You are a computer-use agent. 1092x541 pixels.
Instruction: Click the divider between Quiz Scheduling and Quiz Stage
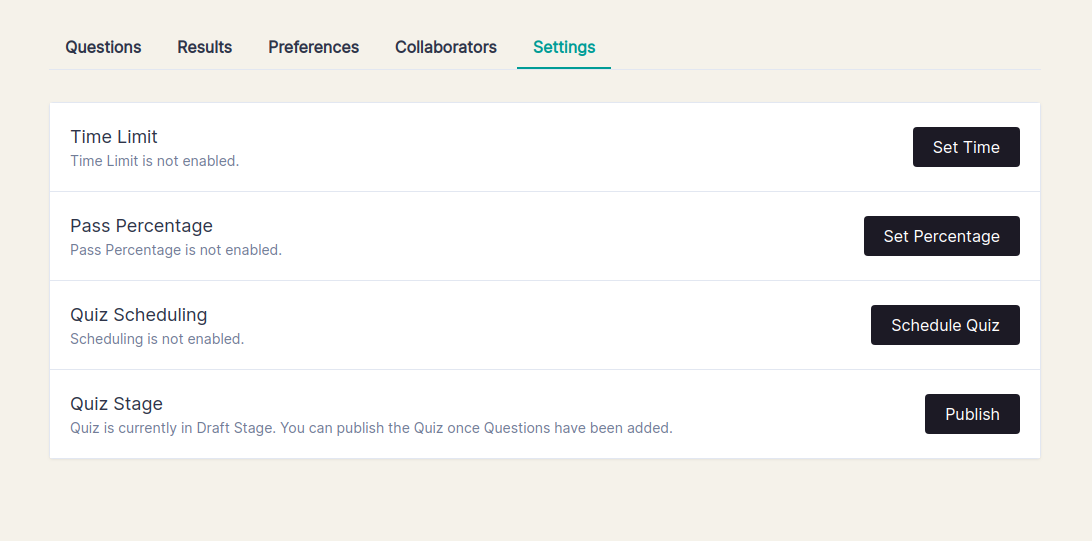pyautogui.click(x=545, y=369)
